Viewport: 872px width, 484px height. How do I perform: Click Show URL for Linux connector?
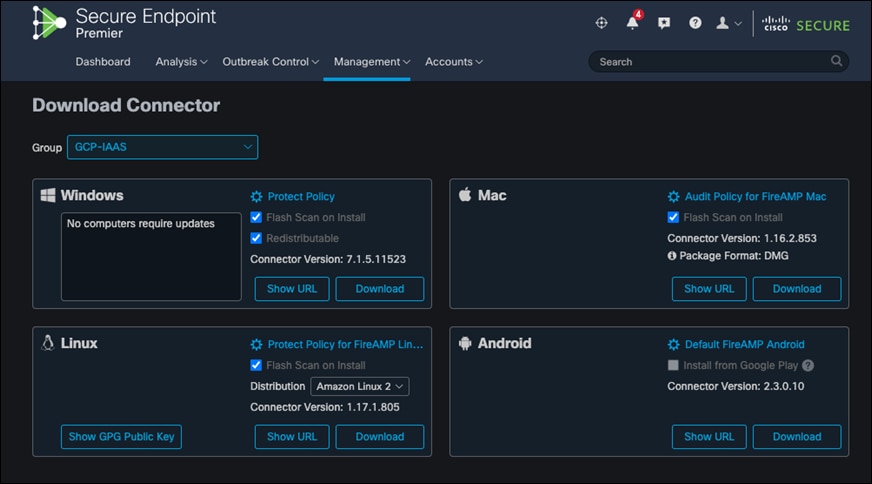click(x=292, y=437)
